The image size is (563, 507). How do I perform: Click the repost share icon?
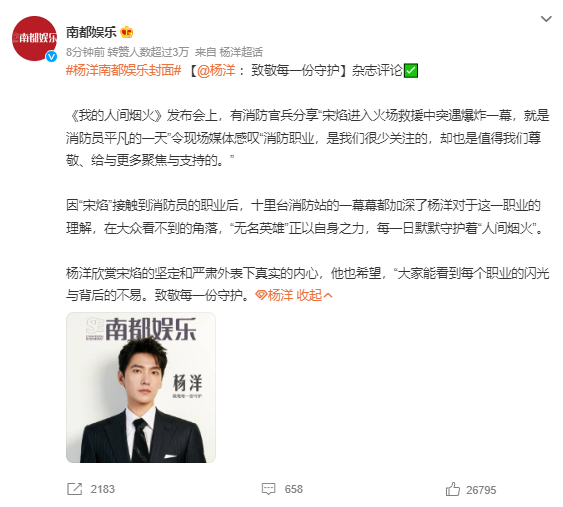[74, 489]
